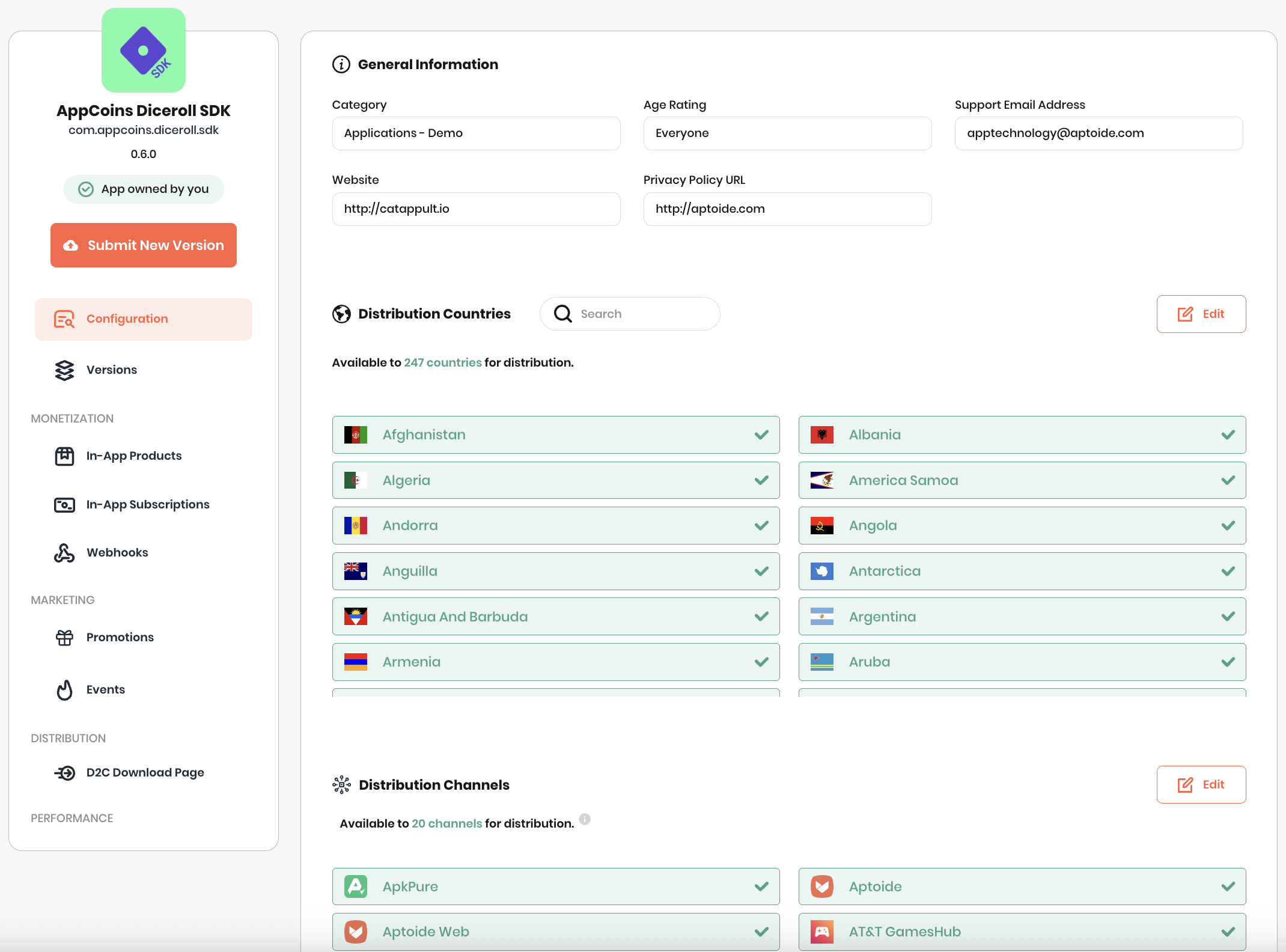Click the General Information info icon

click(x=341, y=64)
